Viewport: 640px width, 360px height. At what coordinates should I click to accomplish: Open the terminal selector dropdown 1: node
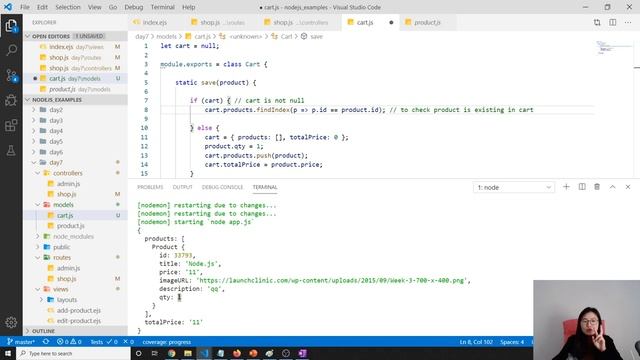[x=513, y=187]
